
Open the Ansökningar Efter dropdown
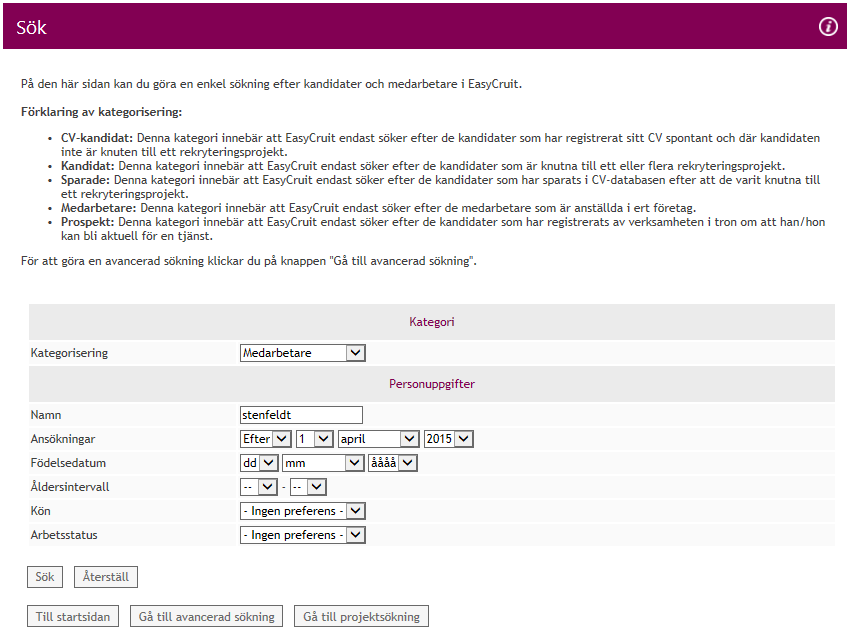(x=266, y=439)
